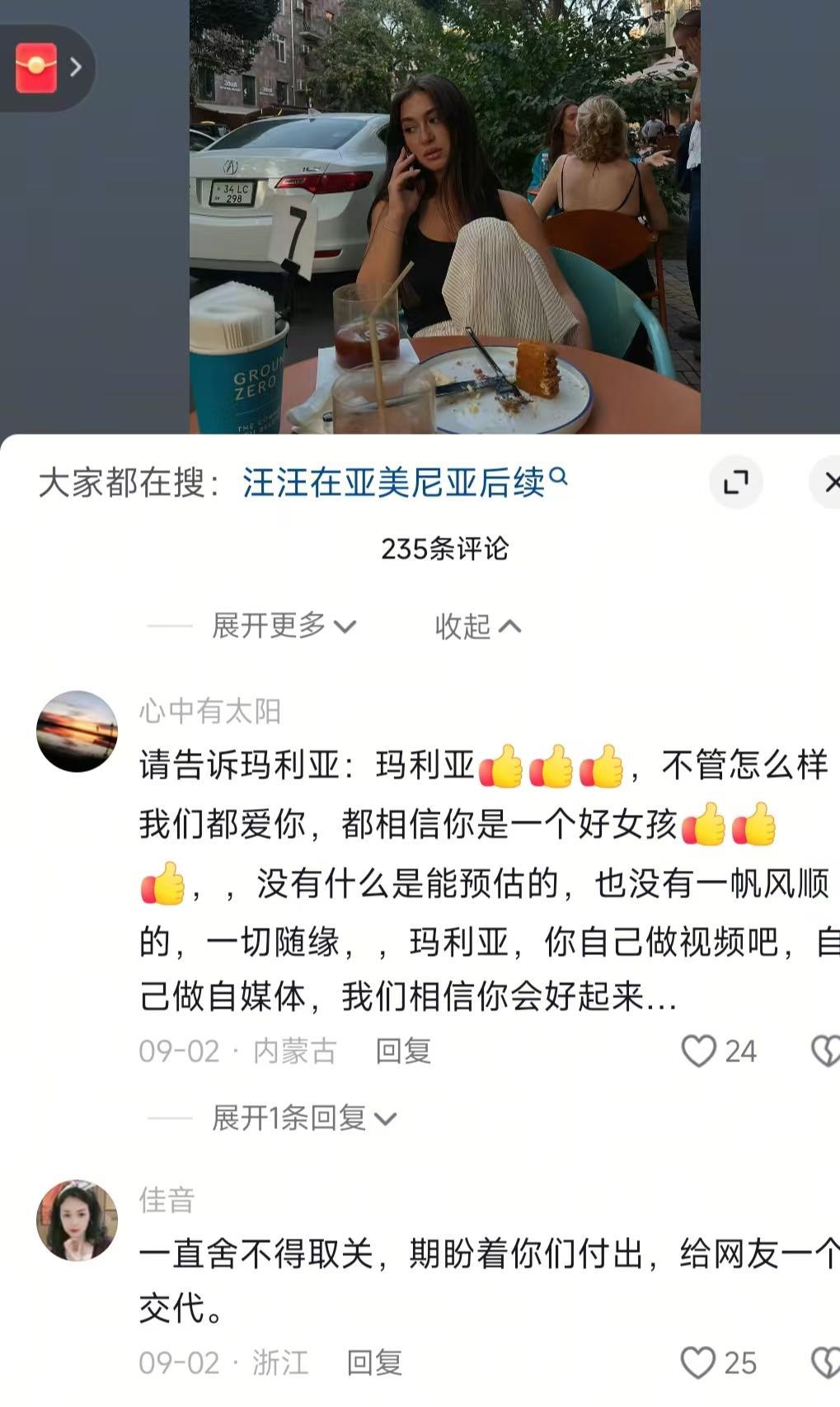Search 汪汪在亚美尼亚后续 trending topic
The image size is (840, 1407).
pyautogui.click(x=394, y=482)
